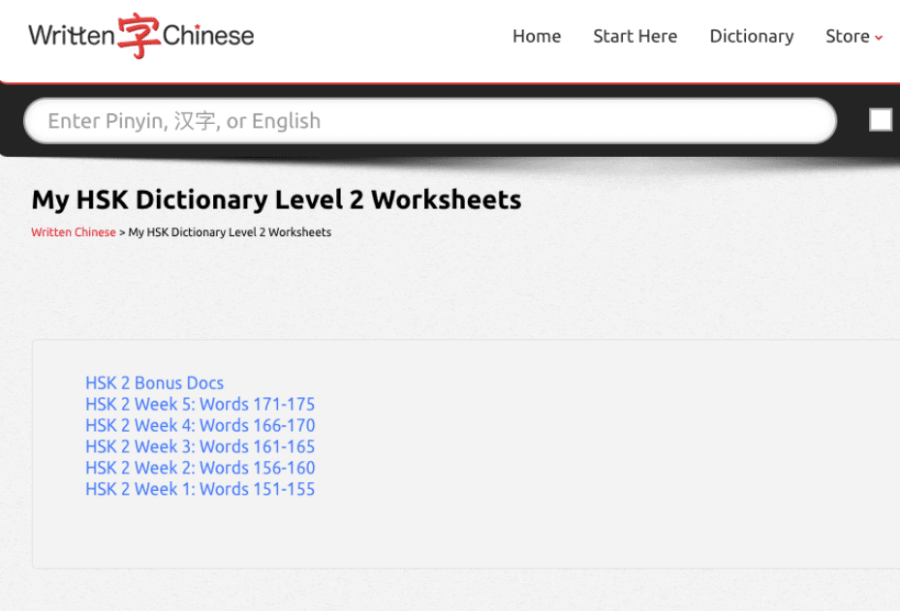The height and width of the screenshot is (611, 900).
Task: Open the HSK 2 Bonus Docs link
Action: point(154,383)
